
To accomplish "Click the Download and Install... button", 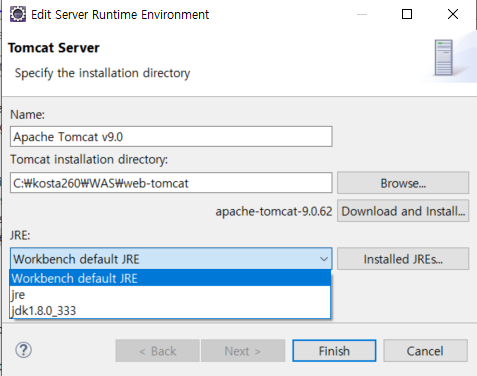I will click(x=403, y=211).
